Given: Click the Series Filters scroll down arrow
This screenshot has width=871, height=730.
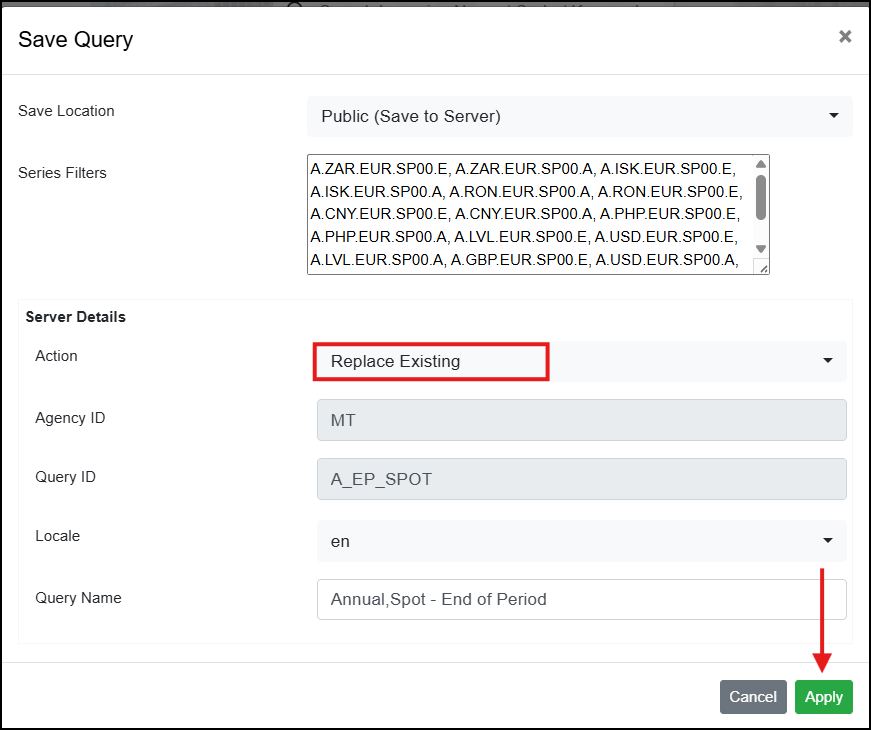Looking at the screenshot, I should point(761,249).
